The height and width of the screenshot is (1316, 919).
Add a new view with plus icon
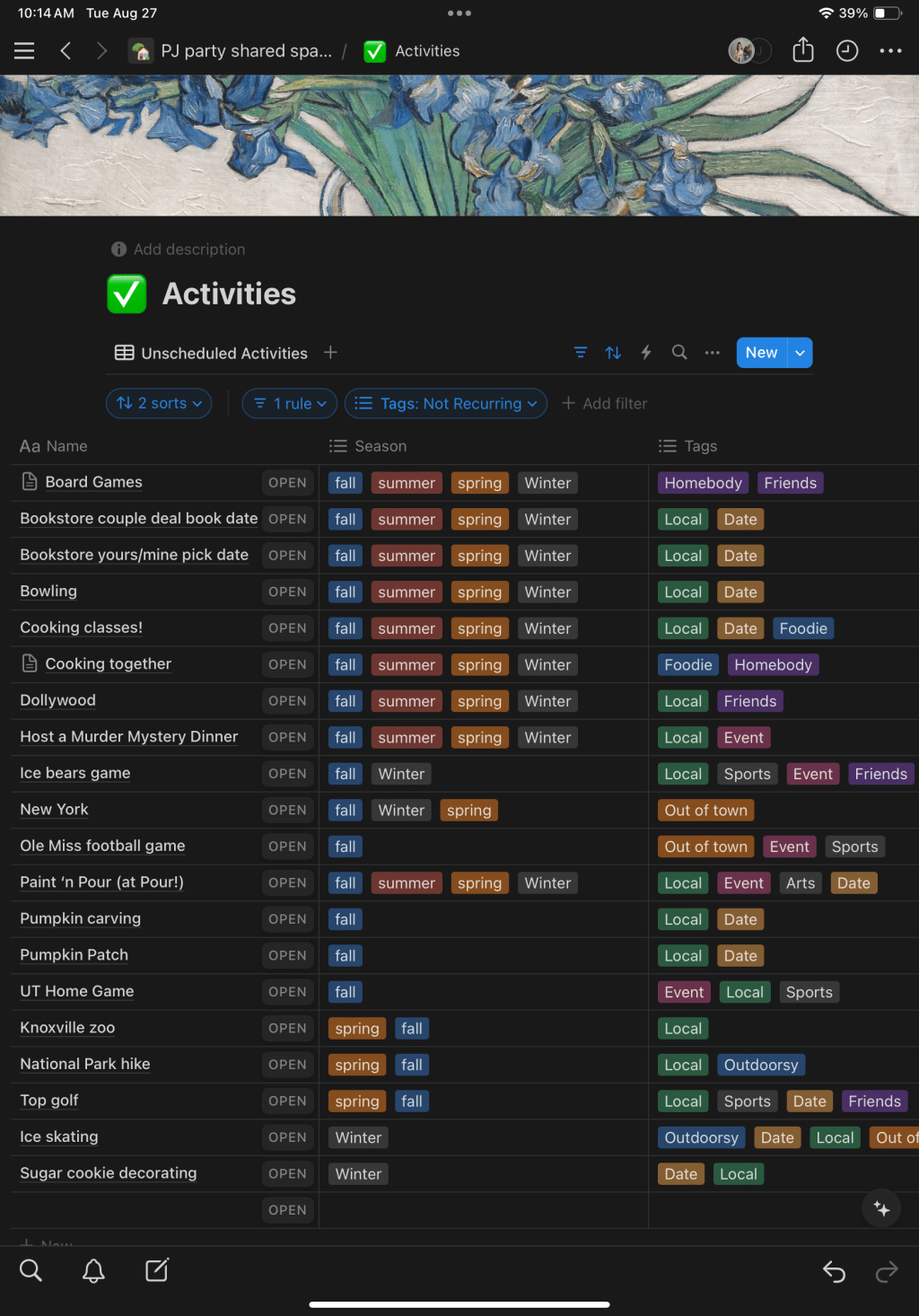click(x=330, y=353)
